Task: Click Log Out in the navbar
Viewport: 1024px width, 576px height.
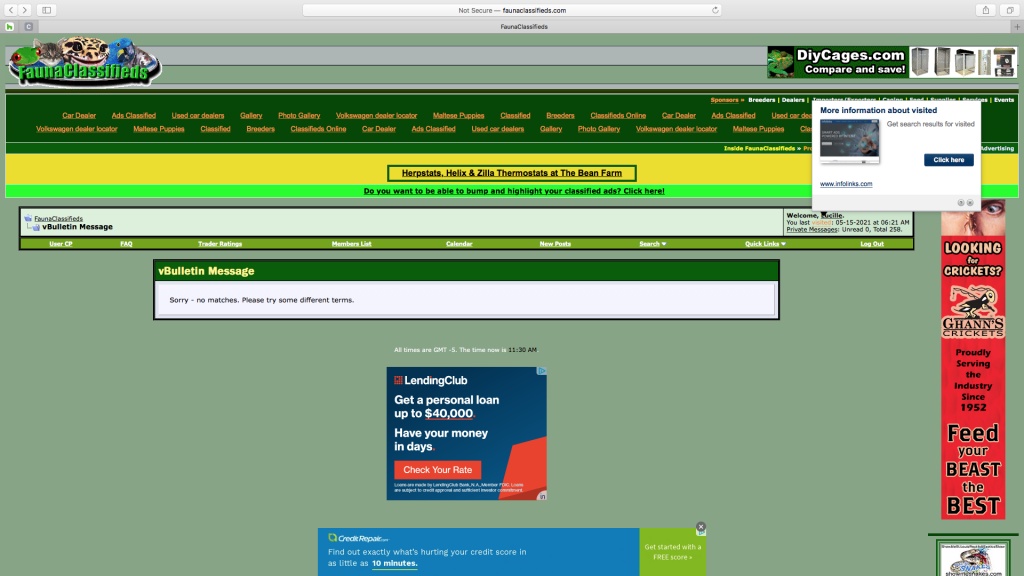Action: (872, 244)
